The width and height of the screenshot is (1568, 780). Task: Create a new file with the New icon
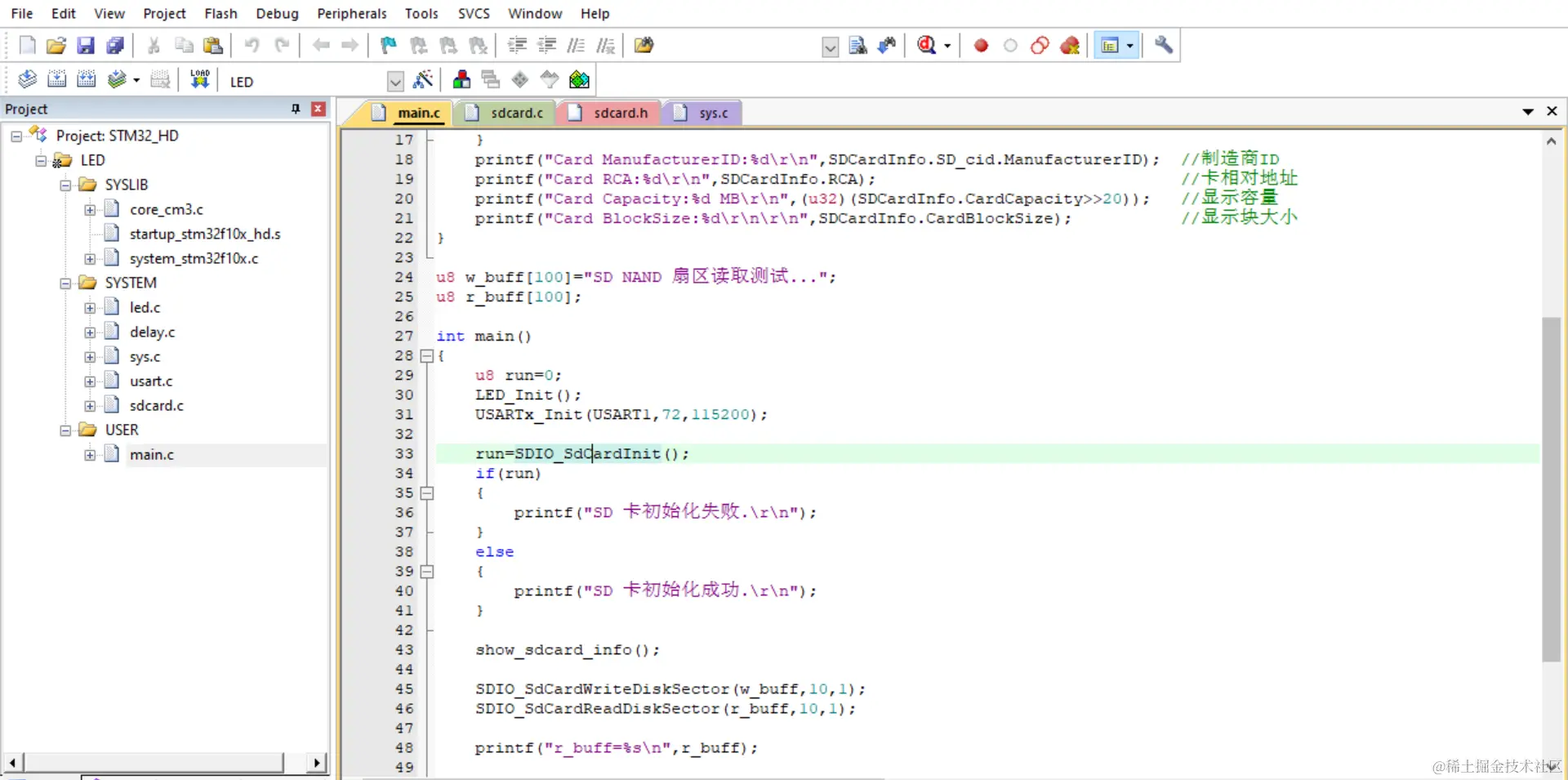[27, 46]
